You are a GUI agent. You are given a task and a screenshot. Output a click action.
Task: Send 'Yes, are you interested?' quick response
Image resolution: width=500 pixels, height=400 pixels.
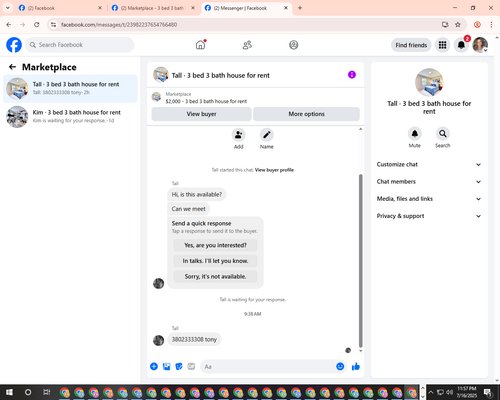(x=215, y=245)
